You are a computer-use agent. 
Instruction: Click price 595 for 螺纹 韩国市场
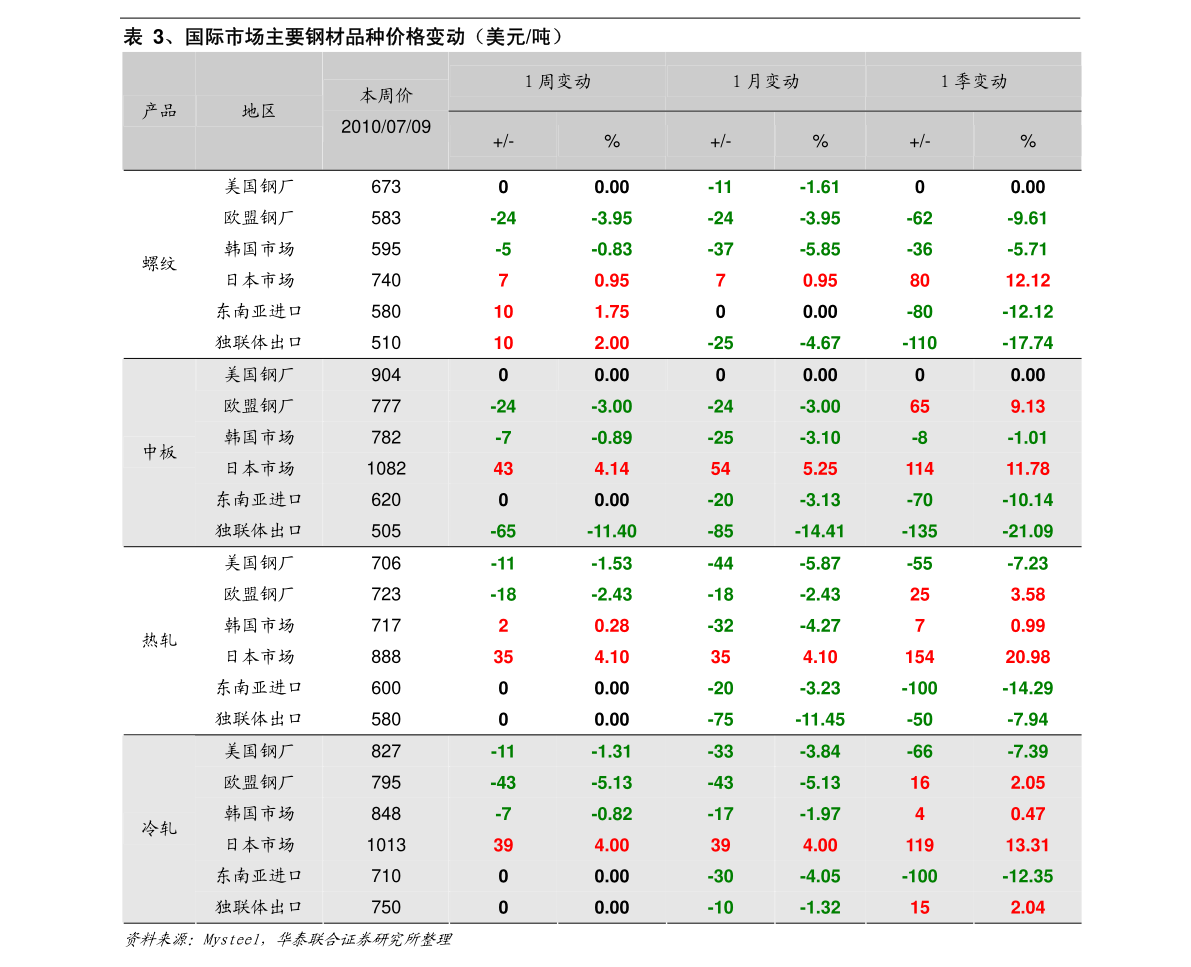(386, 249)
